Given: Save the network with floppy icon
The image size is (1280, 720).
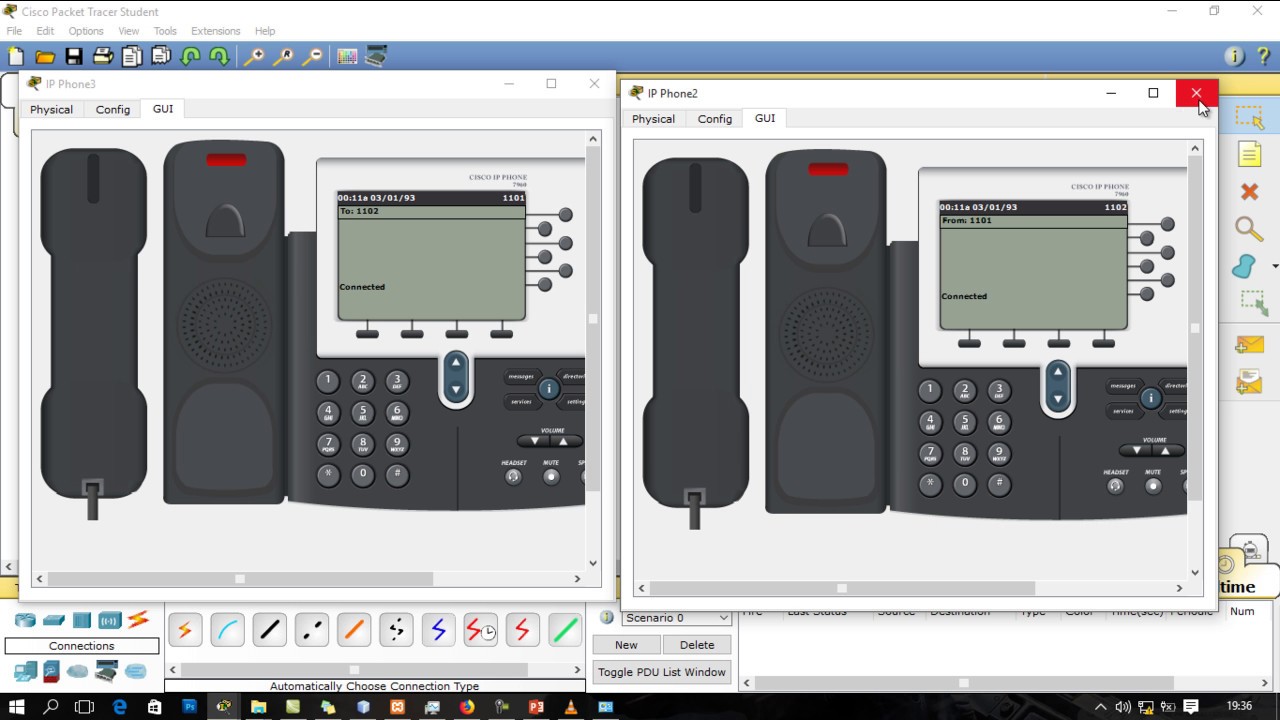Looking at the screenshot, I should coord(74,57).
